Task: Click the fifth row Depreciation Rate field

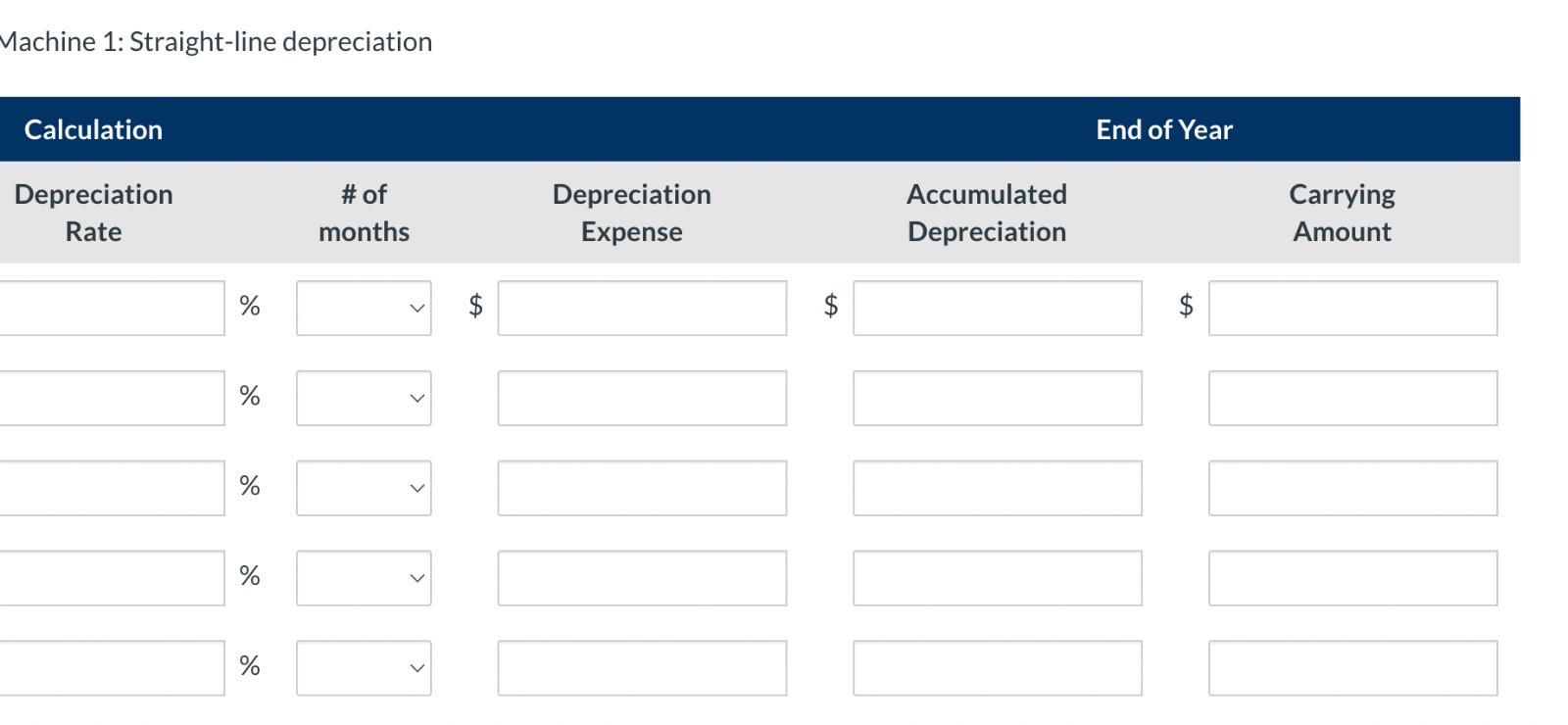Action: 111,668
